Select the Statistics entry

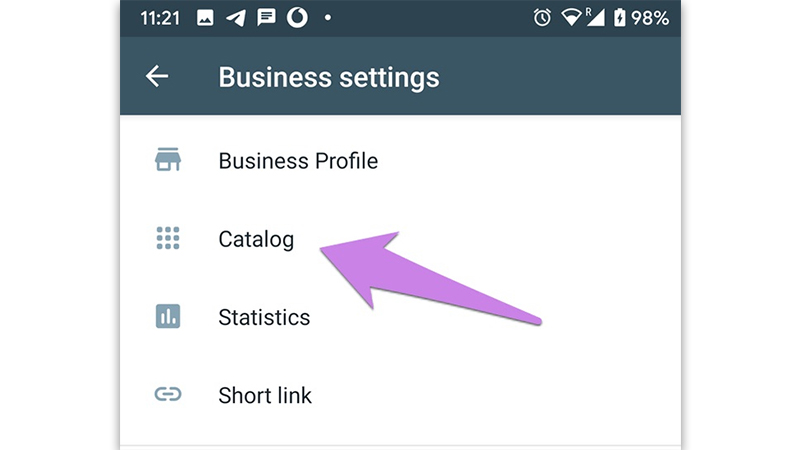(264, 317)
